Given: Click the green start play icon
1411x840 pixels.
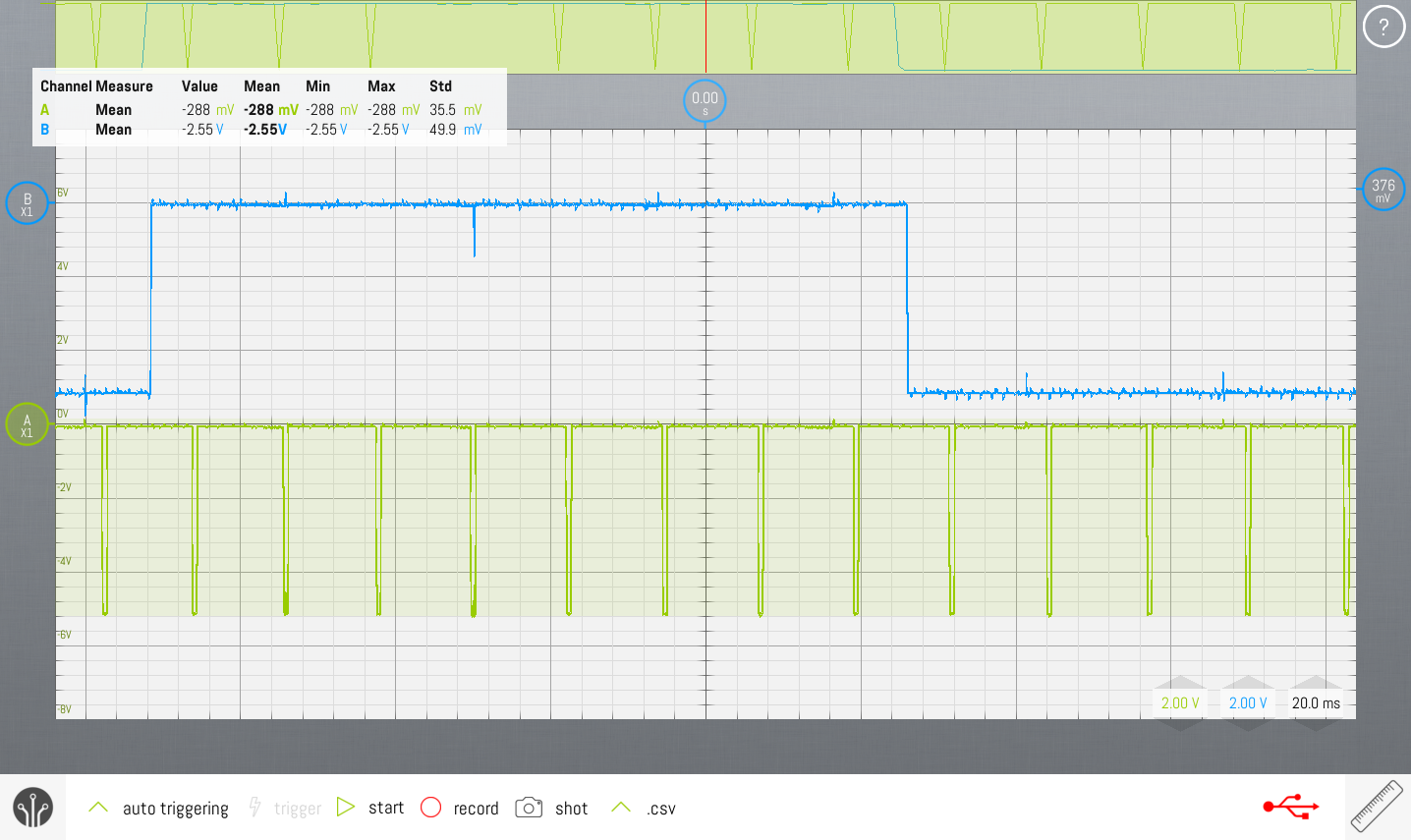Looking at the screenshot, I should 346,808.
